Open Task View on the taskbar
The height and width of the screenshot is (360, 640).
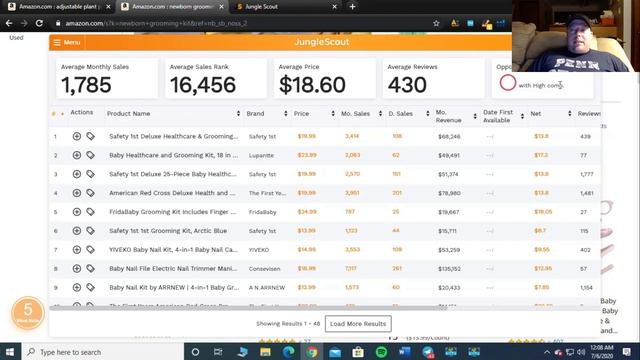(218, 352)
